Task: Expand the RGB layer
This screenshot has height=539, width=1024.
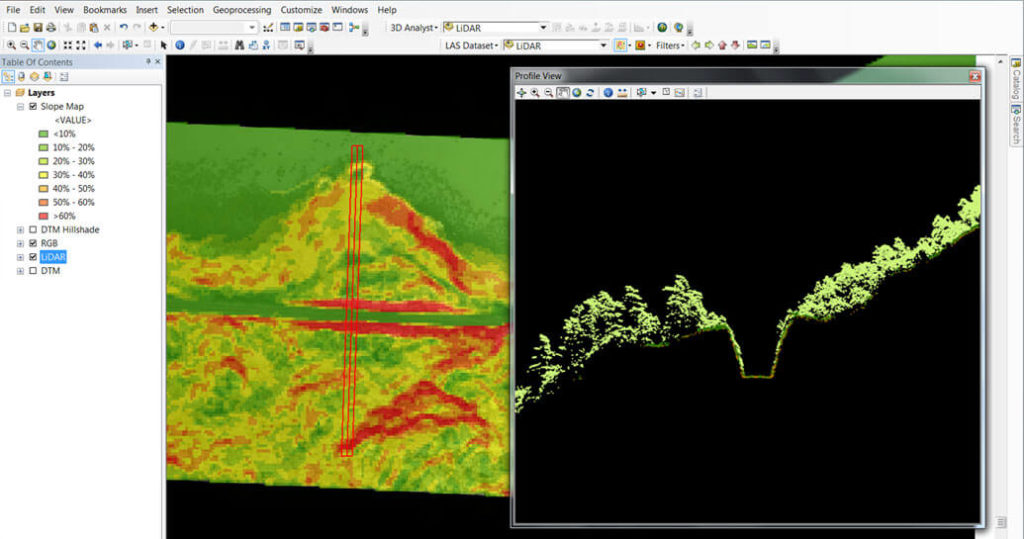Action: click(20, 243)
